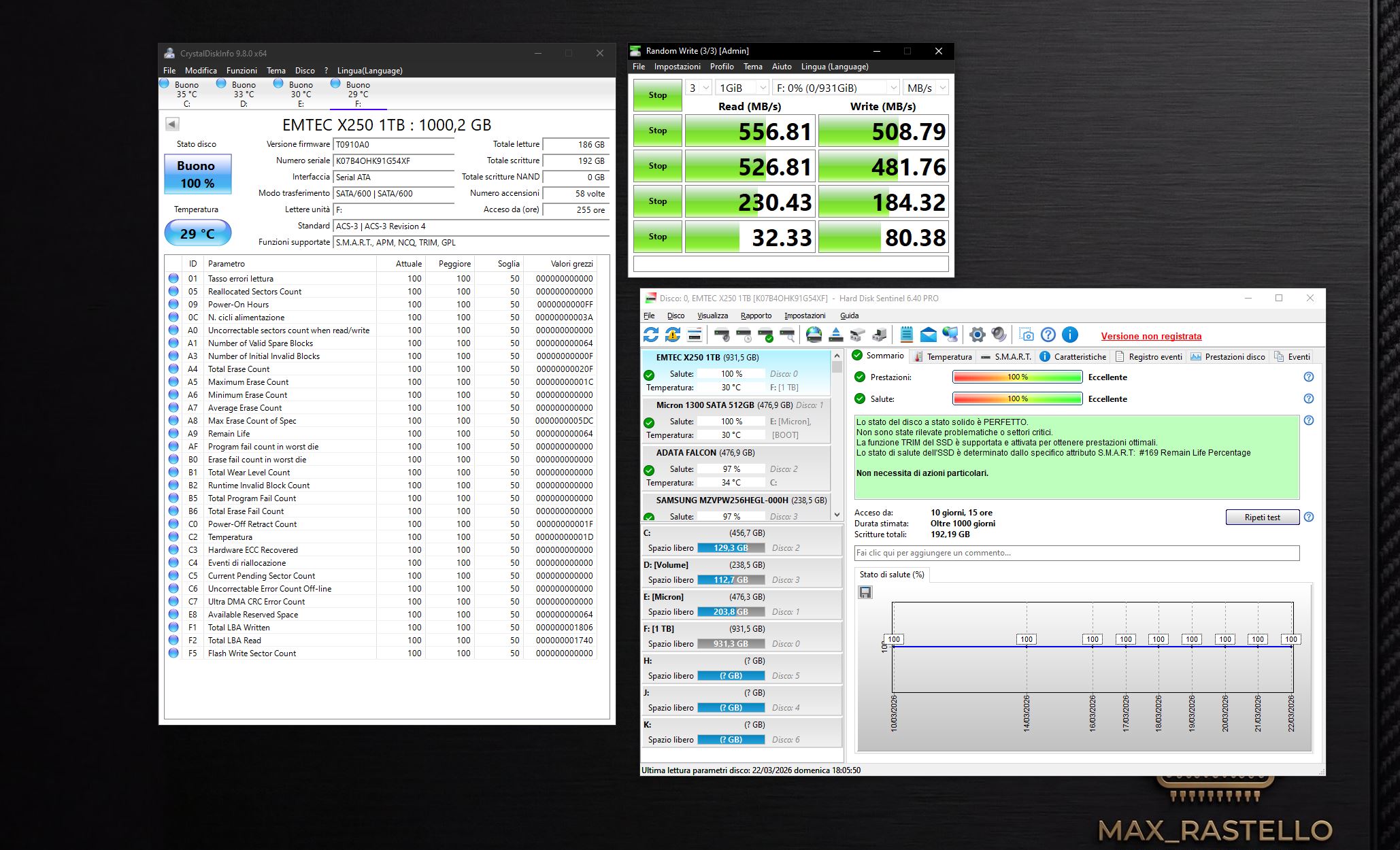Screen dimensions: 1400x850
Task: Click the question mark help toolbar icon
Action: pos(1048,335)
